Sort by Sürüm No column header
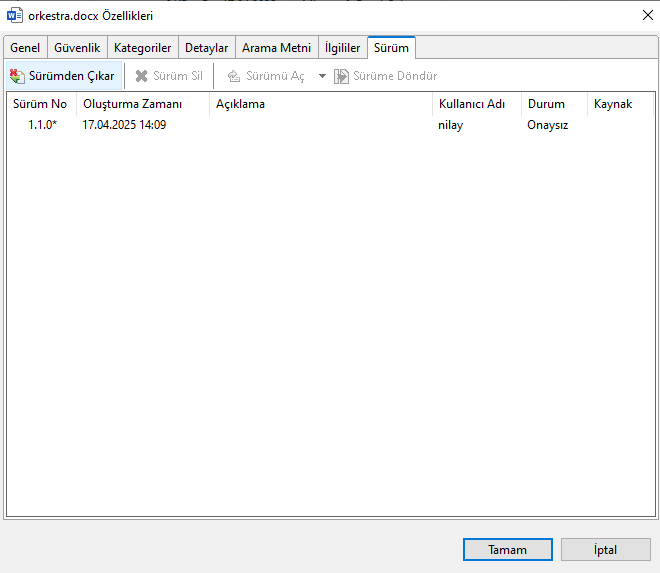This screenshot has width=660, height=573. pos(40,104)
